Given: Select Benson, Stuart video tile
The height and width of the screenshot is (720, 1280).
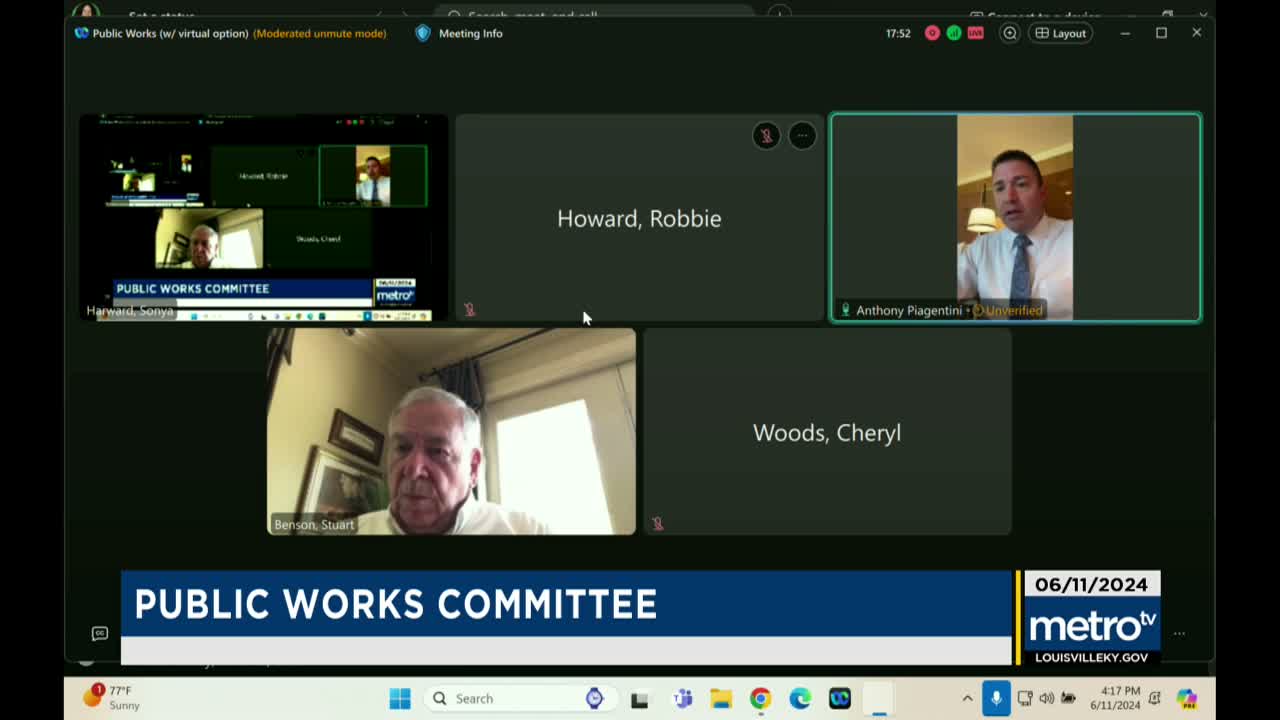Looking at the screenshot, I should pos(451,432).
